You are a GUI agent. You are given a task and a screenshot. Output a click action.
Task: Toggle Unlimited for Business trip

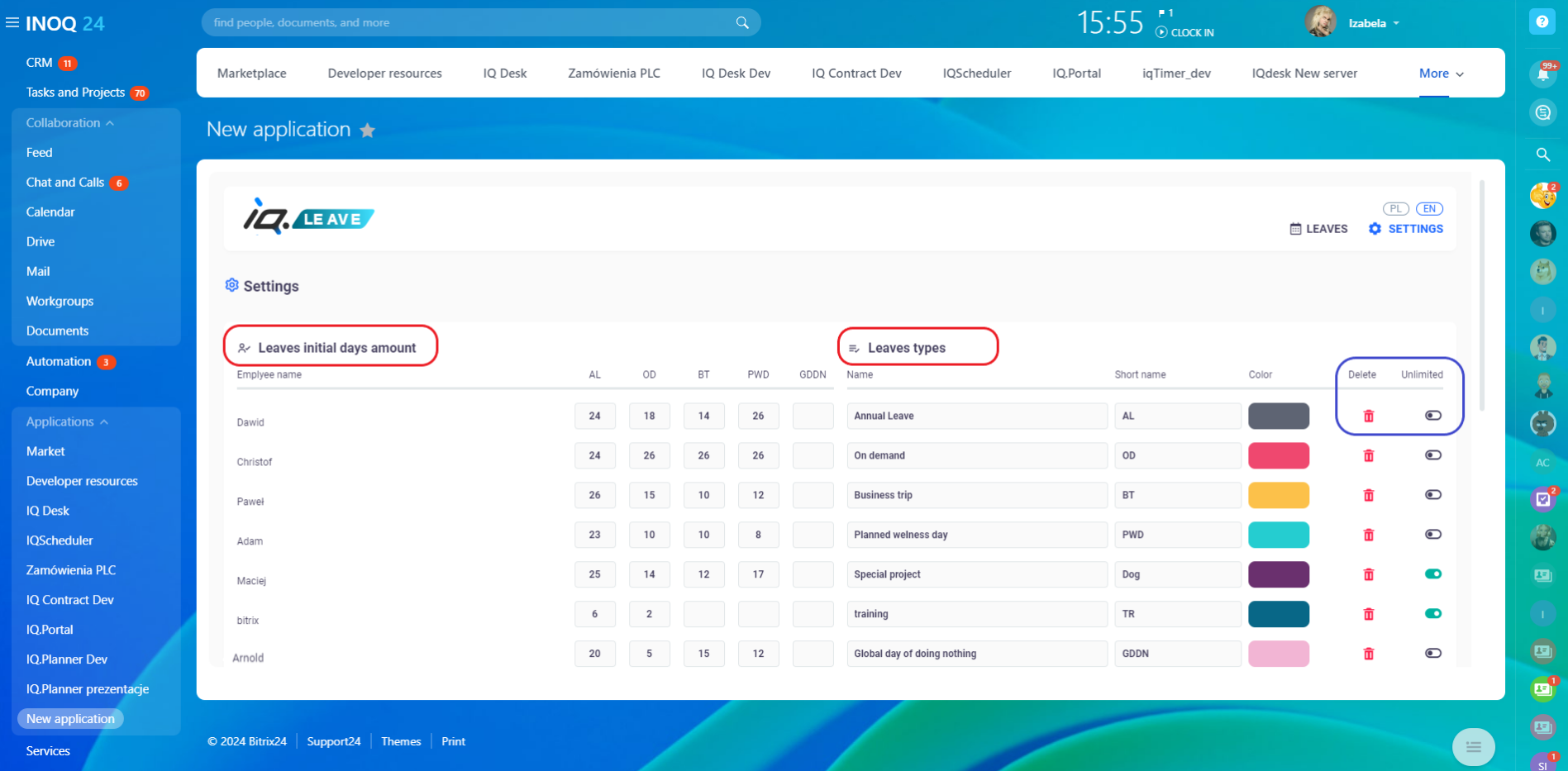1433,495
